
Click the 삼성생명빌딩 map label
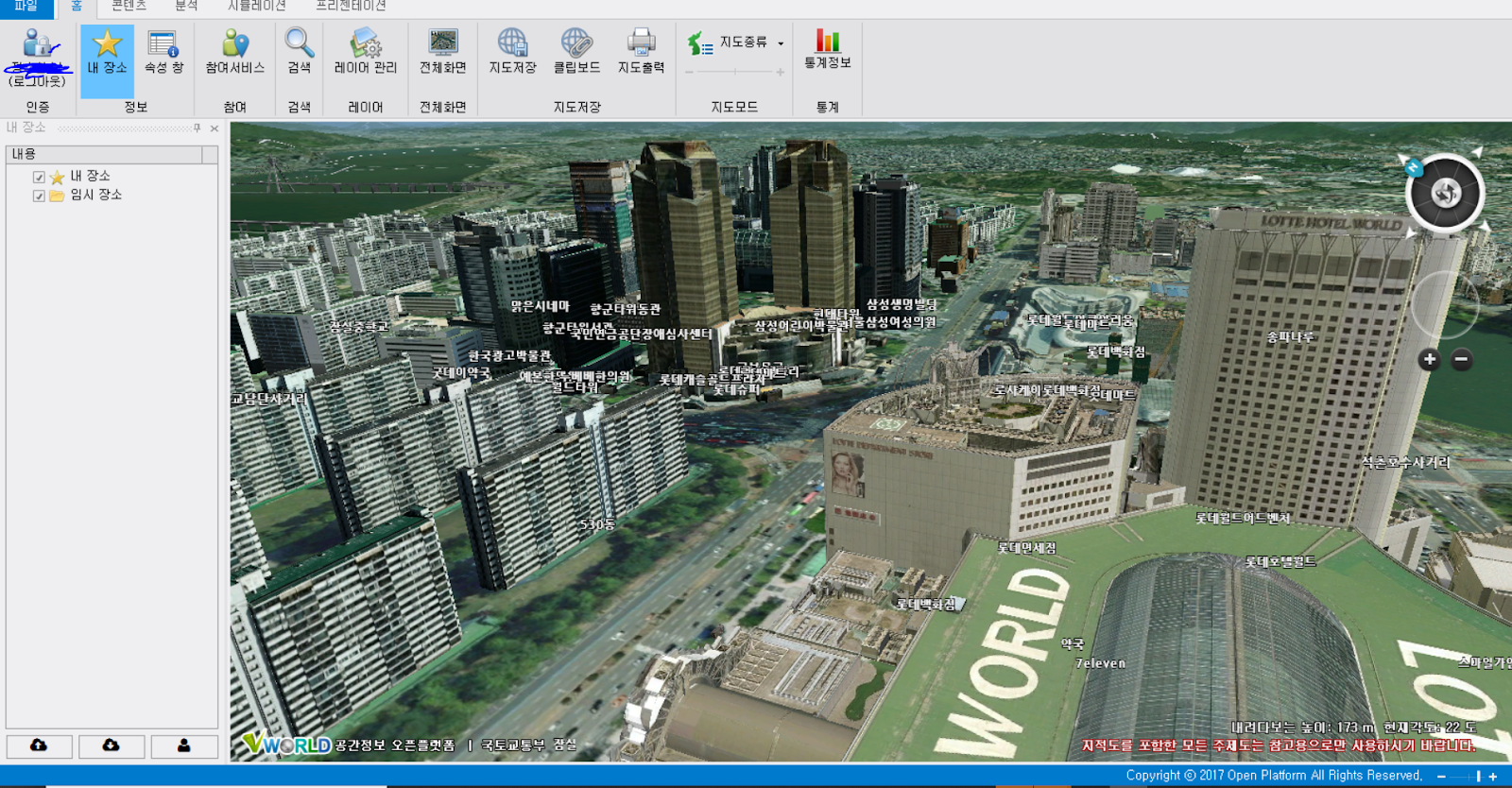(902, 304)
